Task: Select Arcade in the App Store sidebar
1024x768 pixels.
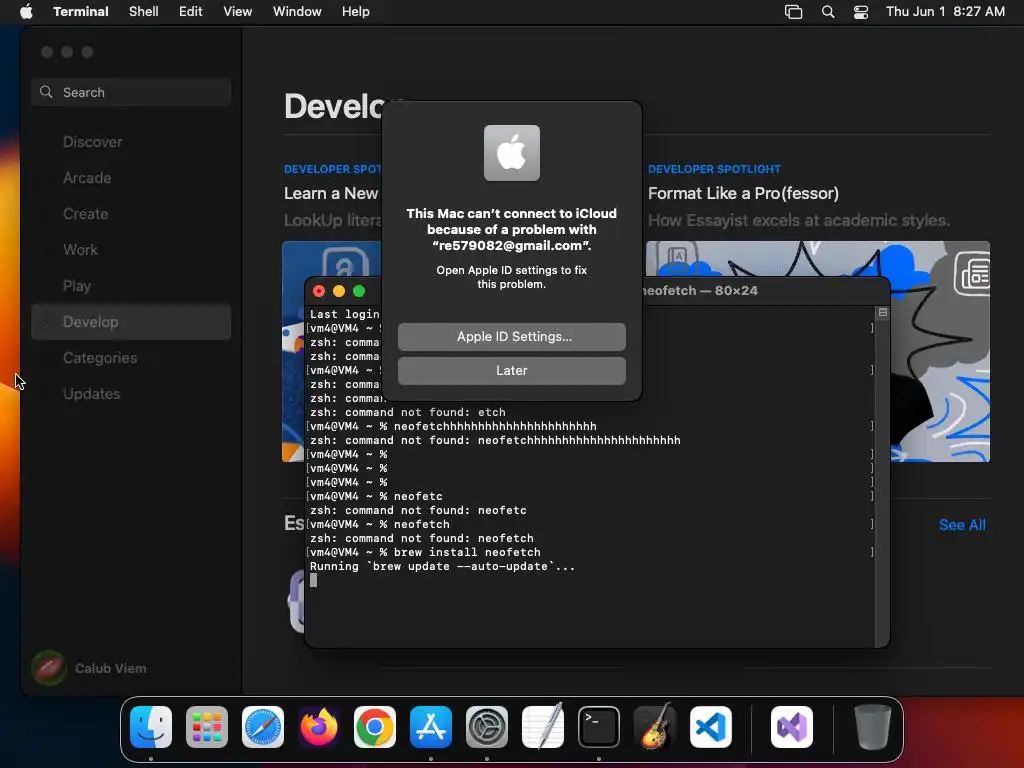Action: click(x=131, y=178)
